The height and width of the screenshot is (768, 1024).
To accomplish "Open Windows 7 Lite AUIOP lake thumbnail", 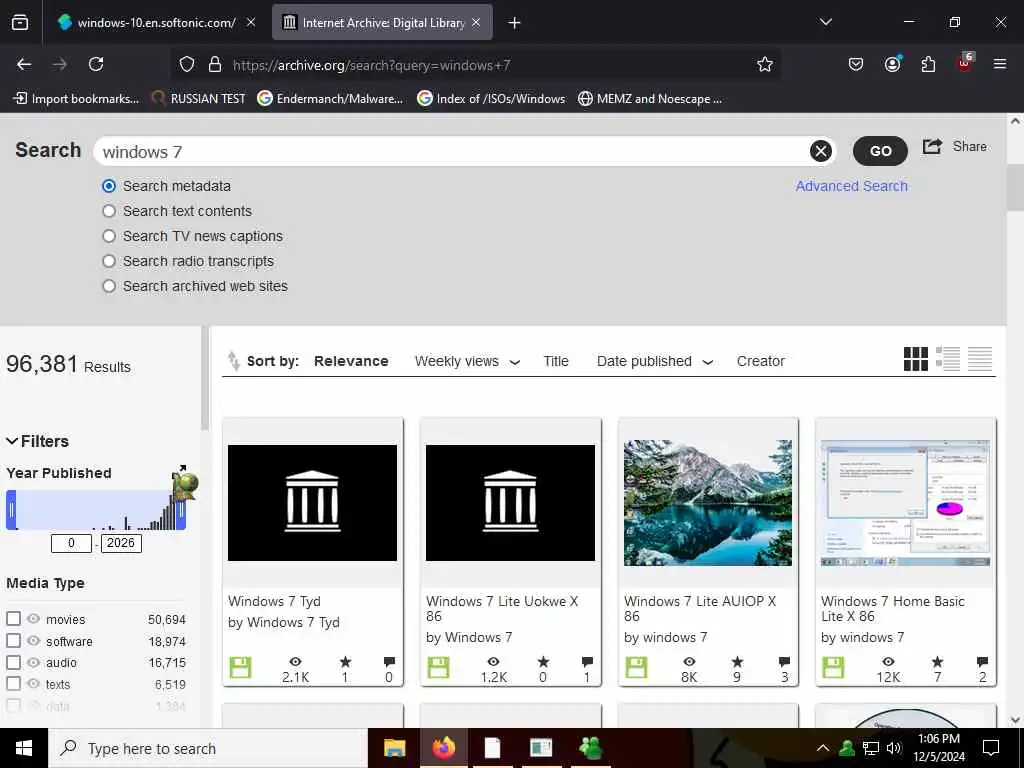I will click(708, 503).
